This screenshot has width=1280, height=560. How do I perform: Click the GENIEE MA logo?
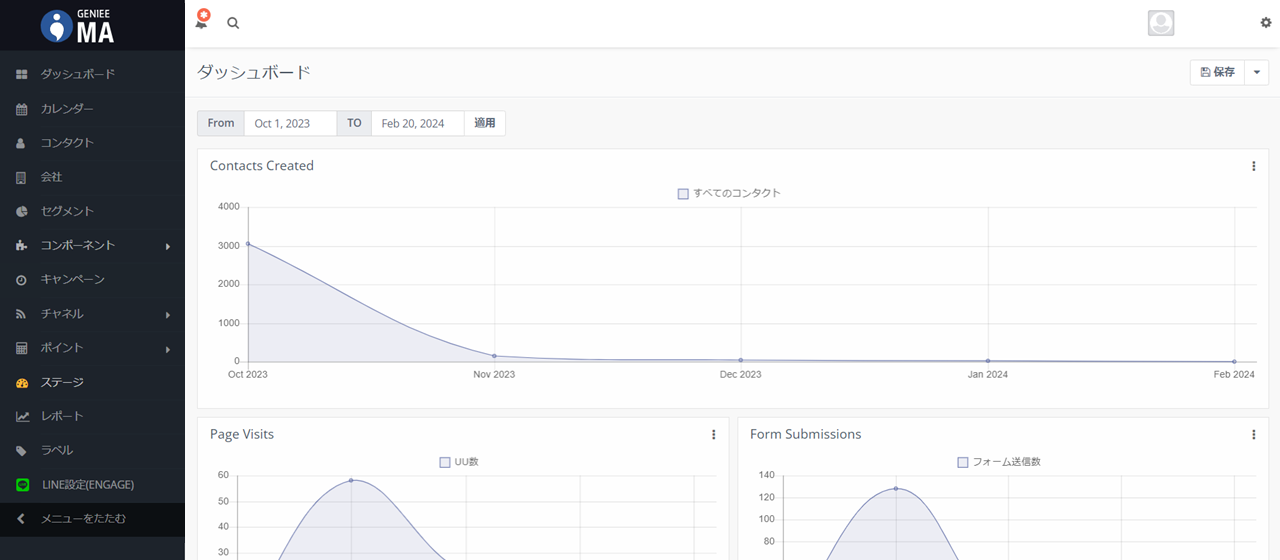(79, 25)
